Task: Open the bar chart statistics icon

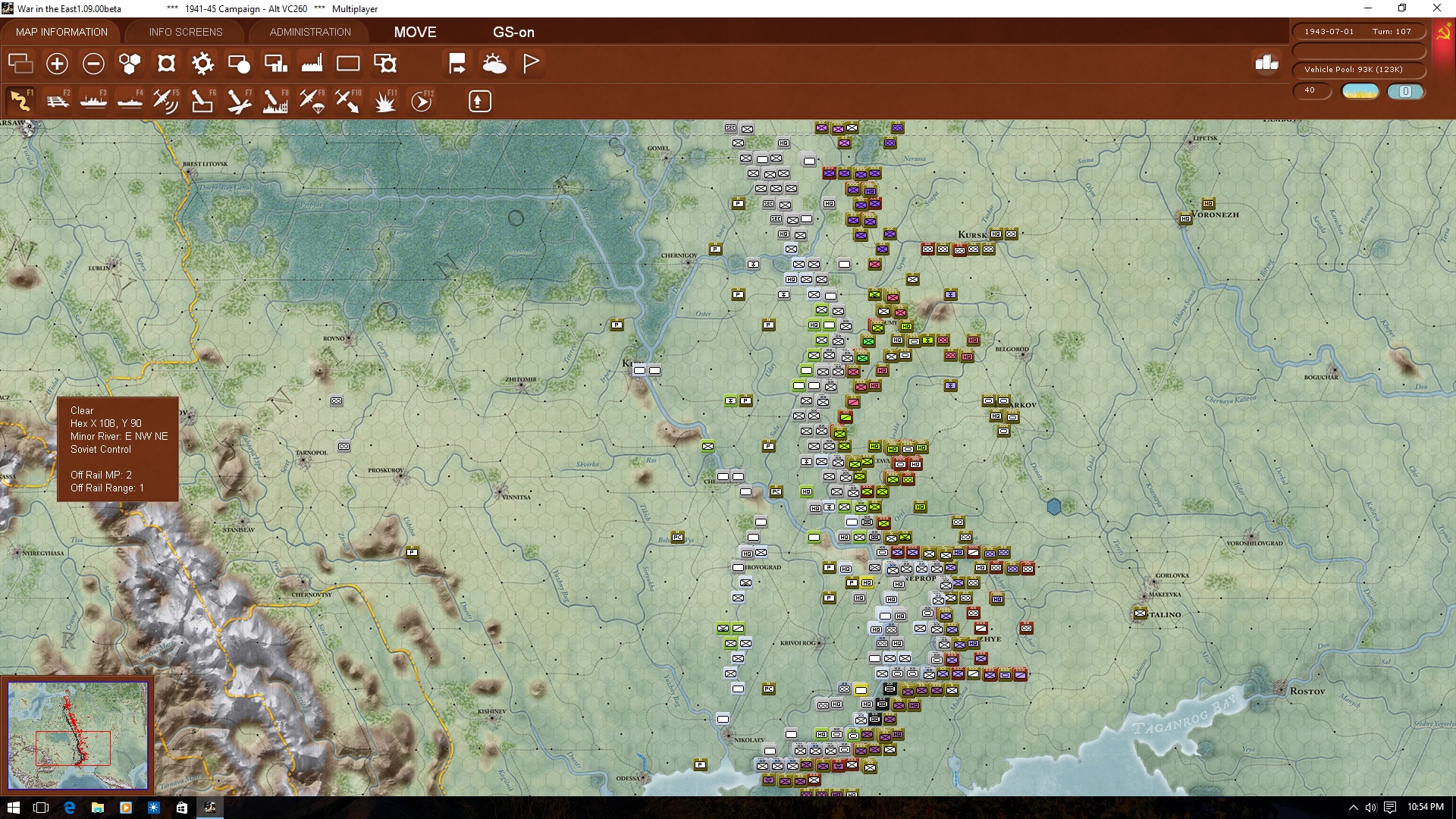Action: pyautogui.click(x=1266, y=63)
